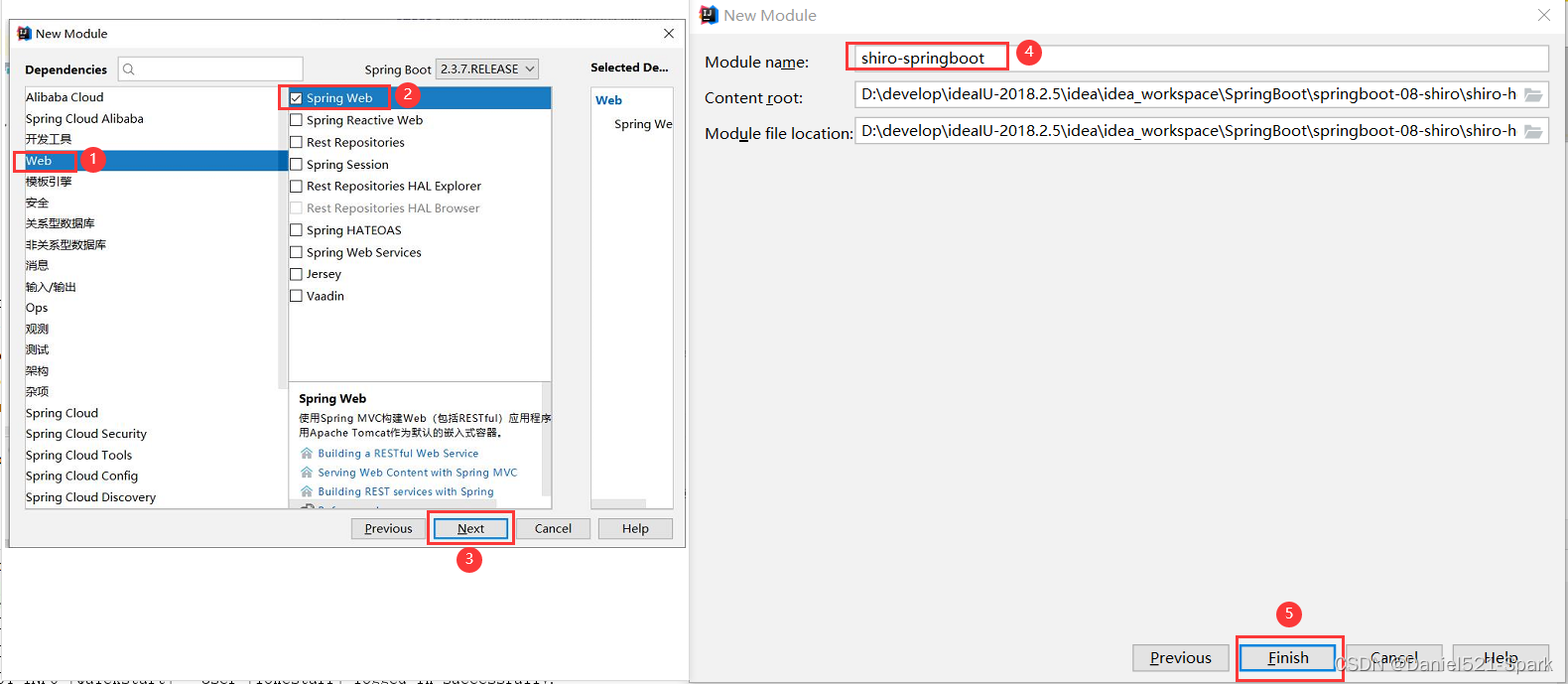Tick Spring Web Services checkbox
This screenshot has width=1568, height=684.
click(296, 252)
